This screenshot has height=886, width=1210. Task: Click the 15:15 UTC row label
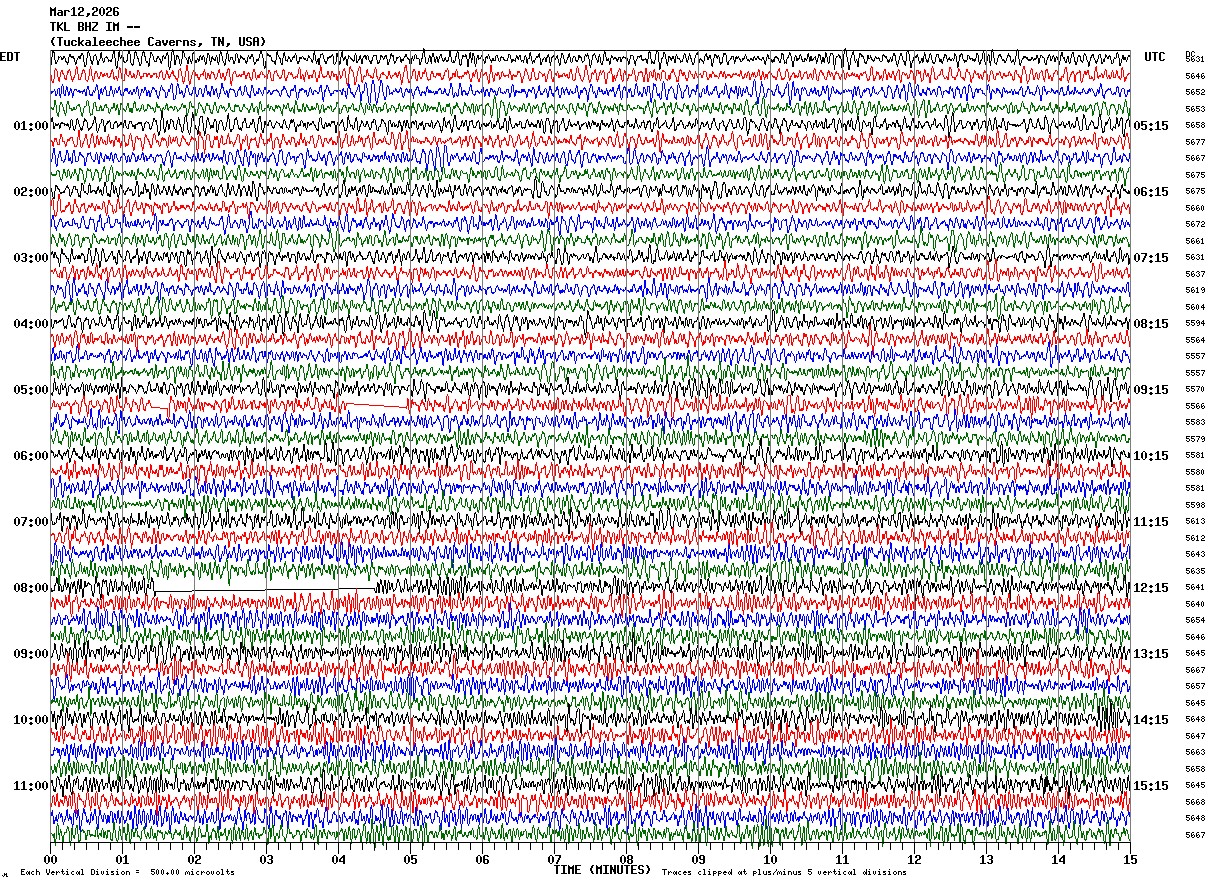point(1151,786)
